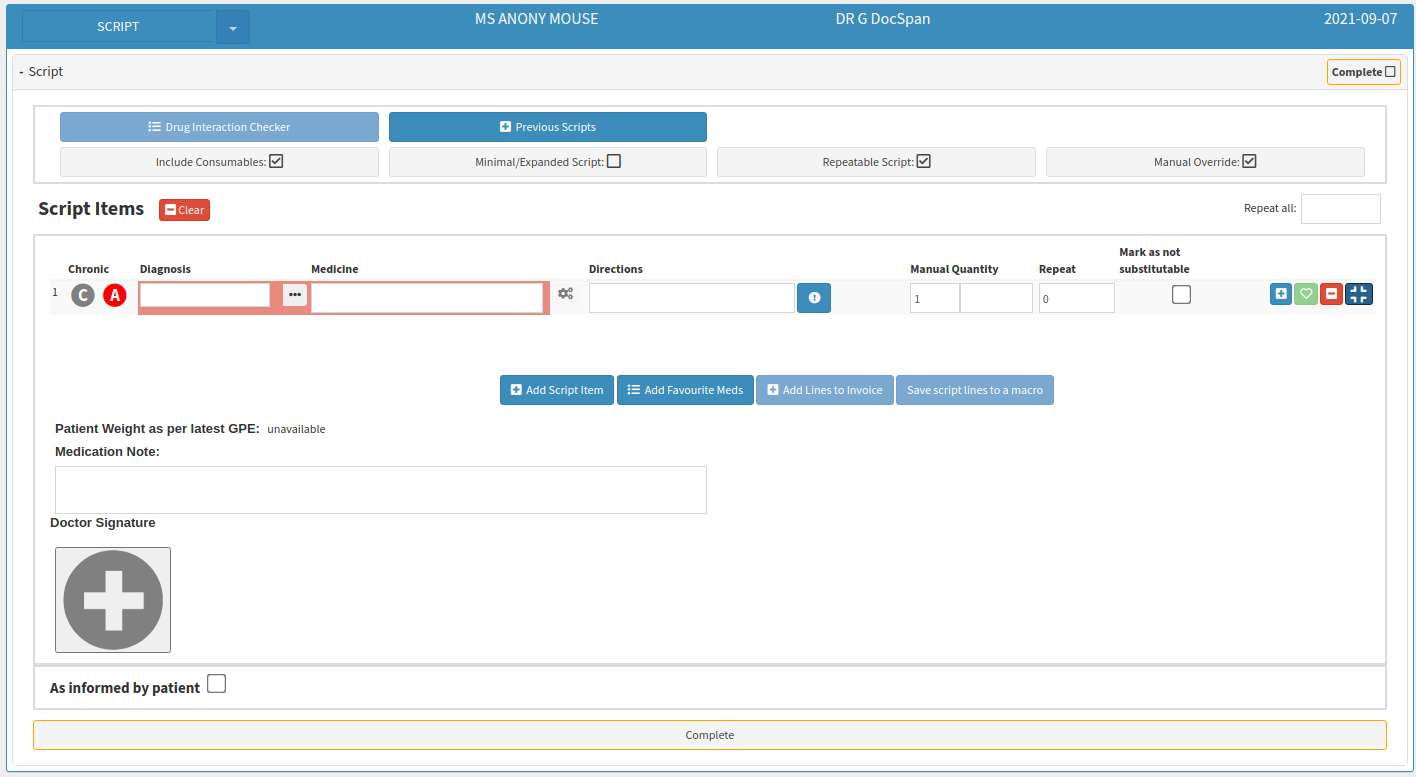Open the SCRIPT dropdown arrow
Screen dimensions: 1416x777
tap(233, 27)
